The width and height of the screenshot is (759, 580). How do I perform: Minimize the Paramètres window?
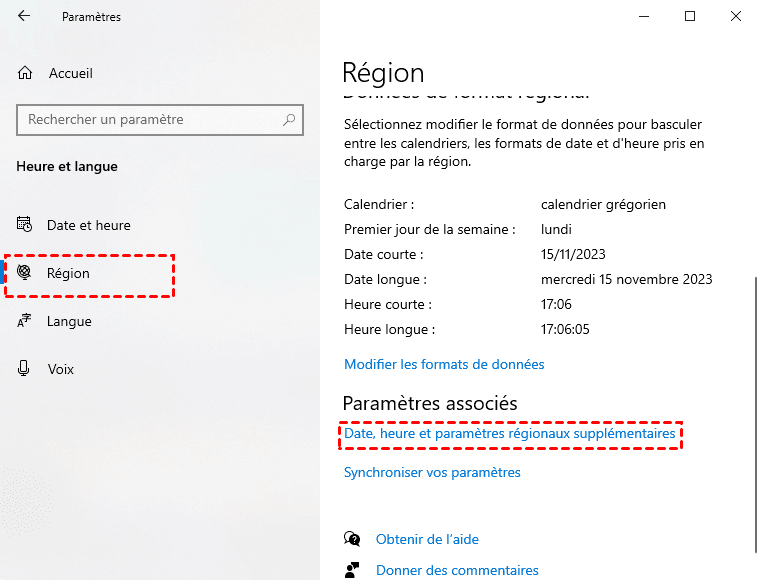pos(643,17)
